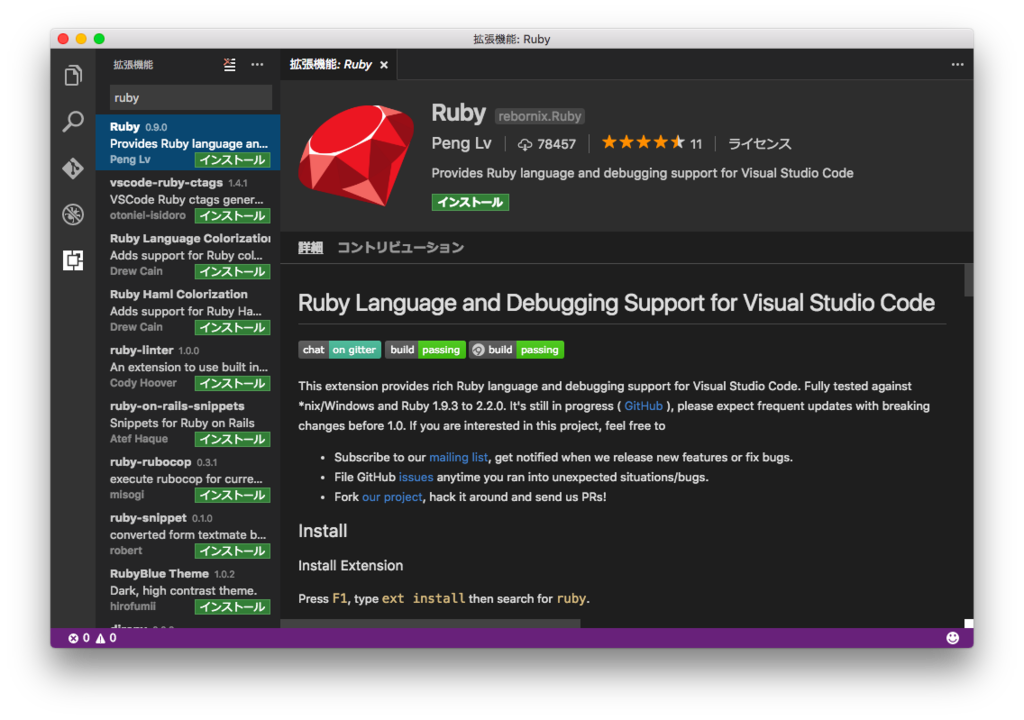Open the feedback smiley icon

(953, 638)
